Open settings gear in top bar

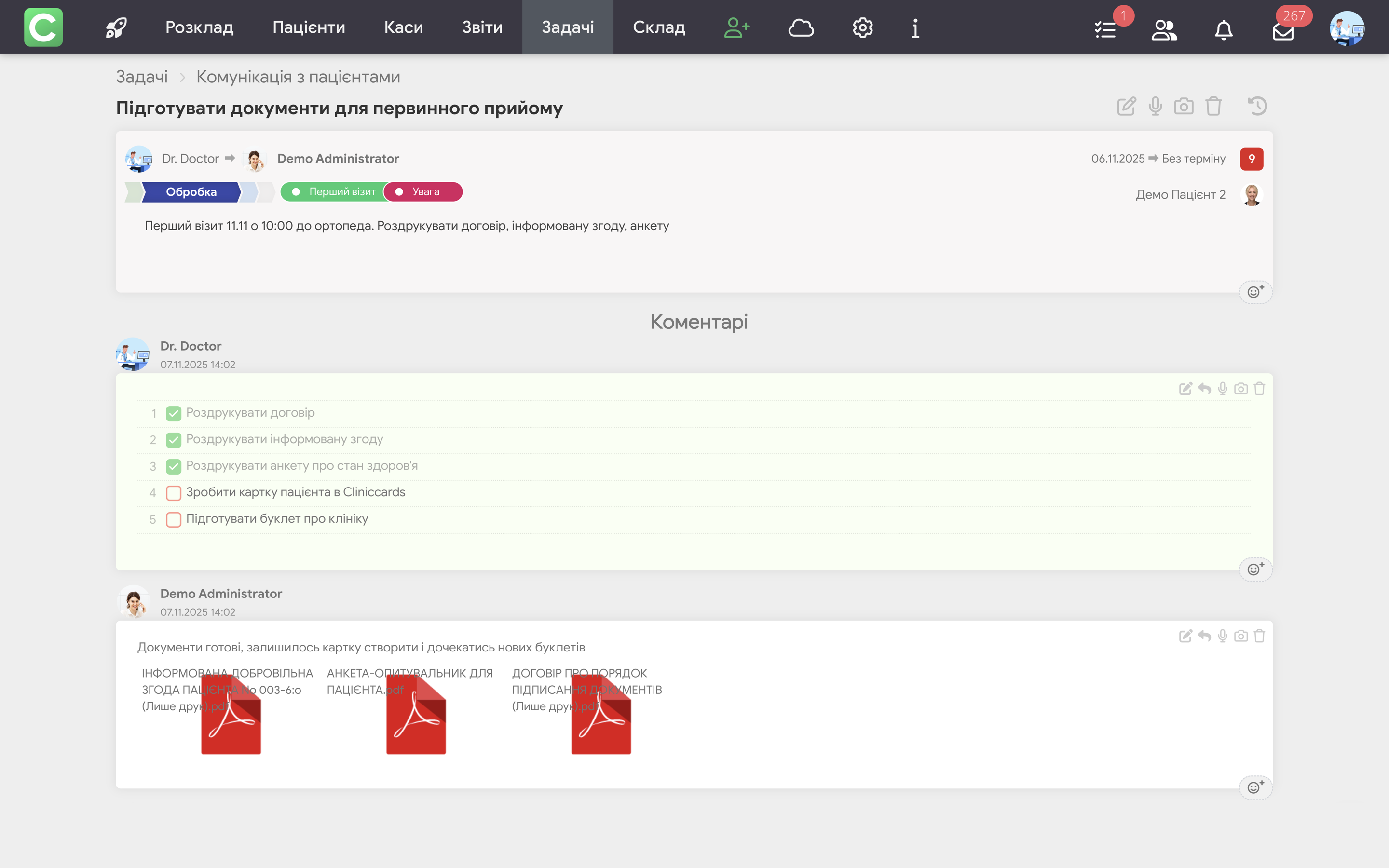862,27
